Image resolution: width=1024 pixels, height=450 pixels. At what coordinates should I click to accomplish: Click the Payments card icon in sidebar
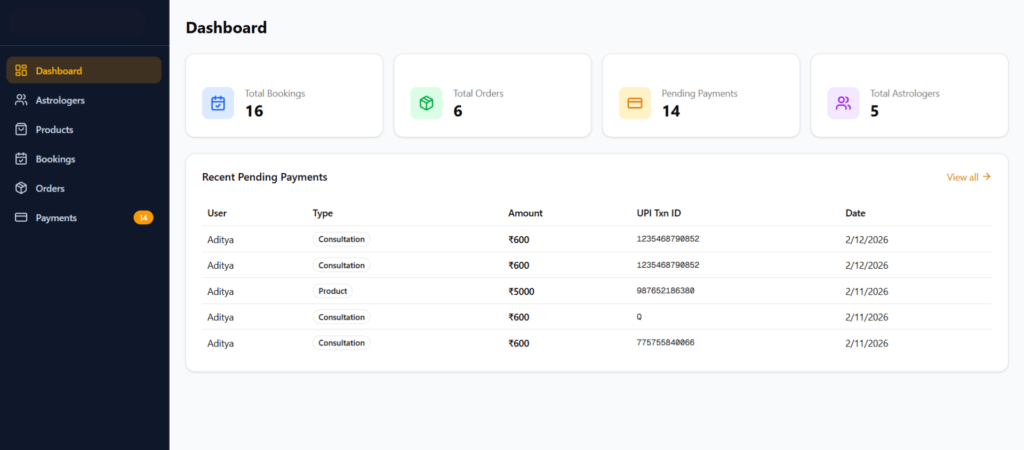[x=21, y=217]
